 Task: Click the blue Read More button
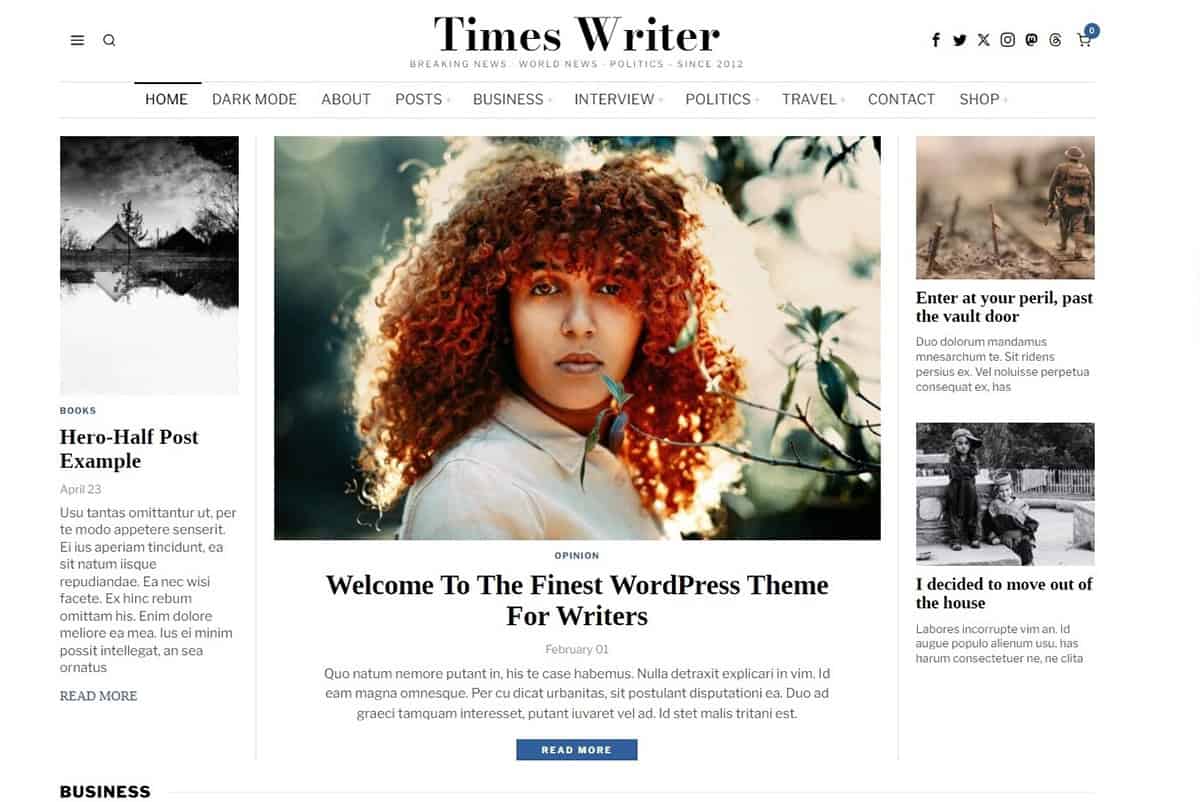click(x=577, y=749)
